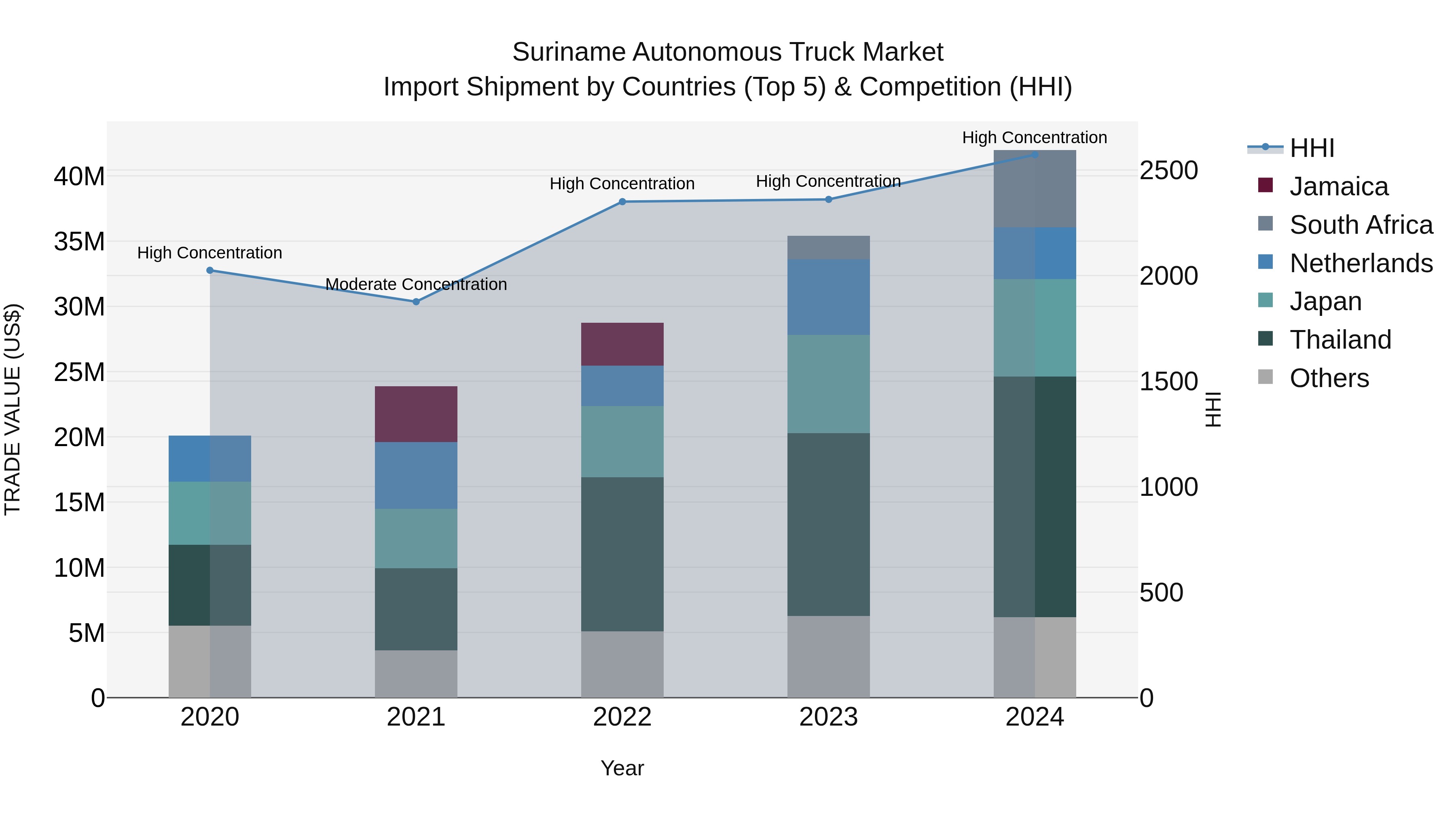The width and height of the screenshot is (1456, 819).
Task: Click the 2023 HHI data point marker
Action: click(x=829, y=199)
